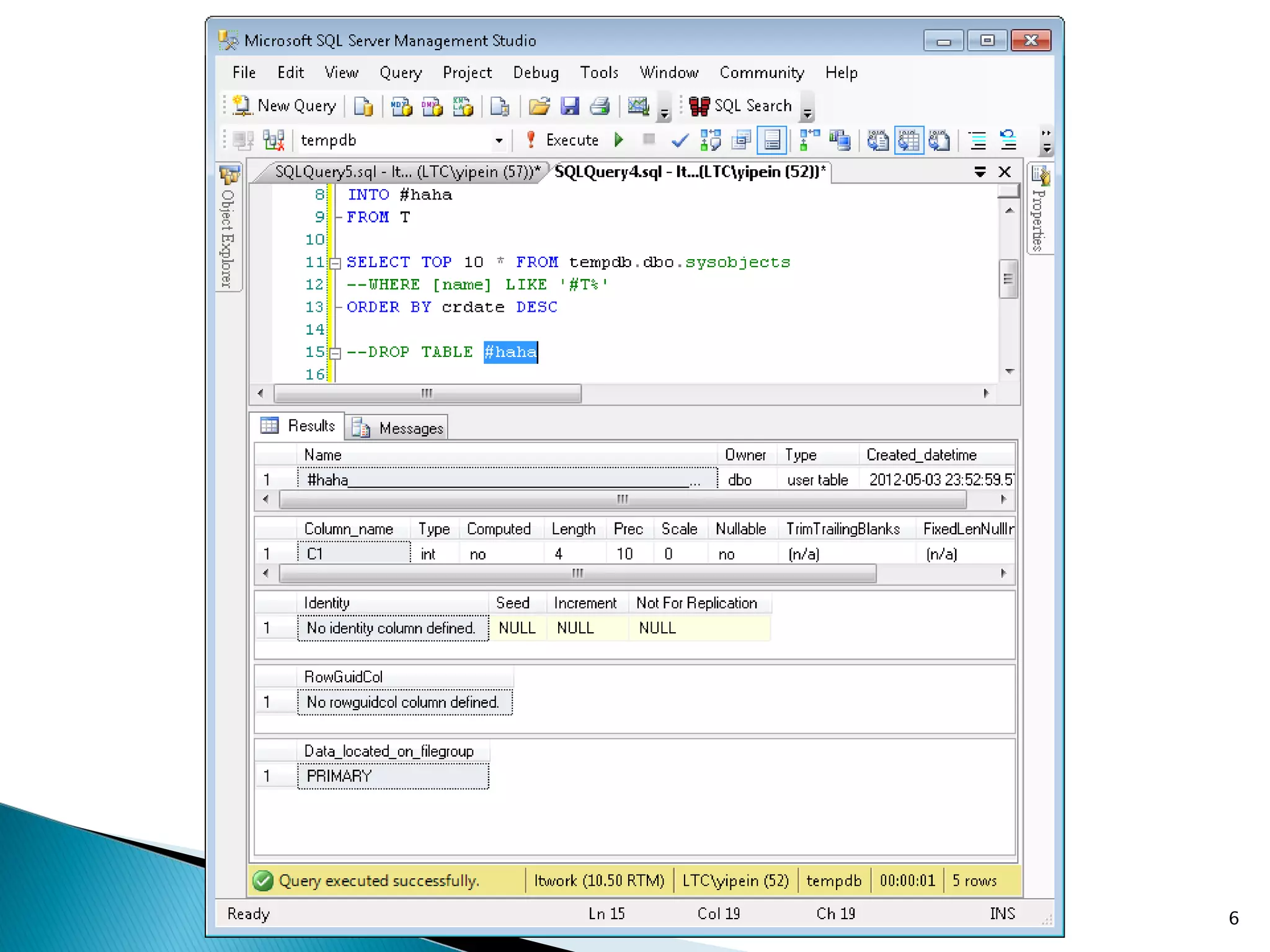Open the active files list dropdown
The image size is (1270, 952).
point(980,172)
